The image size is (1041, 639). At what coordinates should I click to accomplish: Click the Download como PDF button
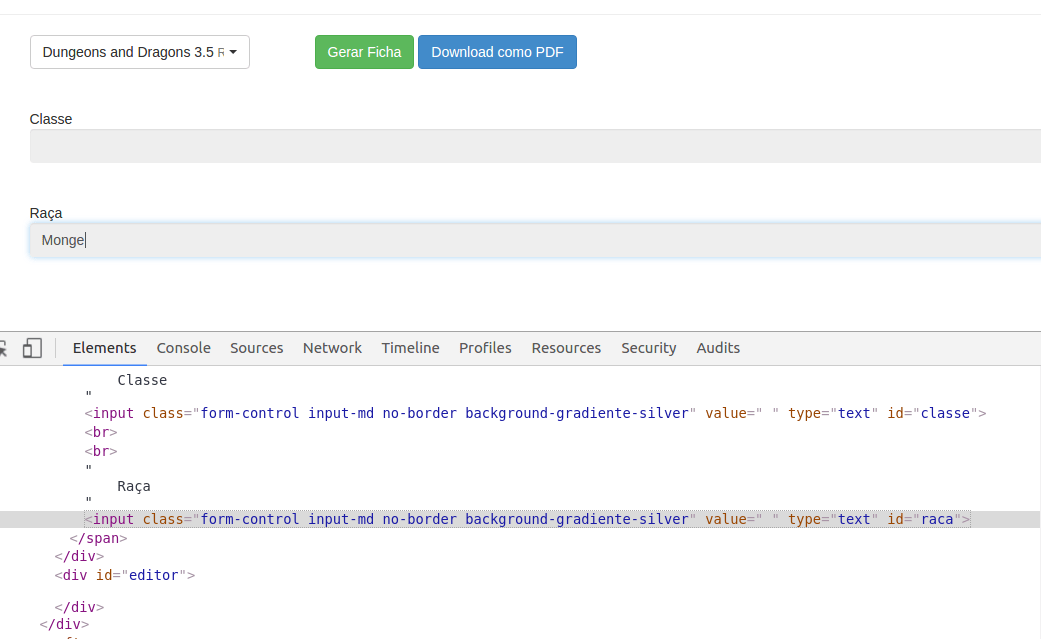coord(497,51)
